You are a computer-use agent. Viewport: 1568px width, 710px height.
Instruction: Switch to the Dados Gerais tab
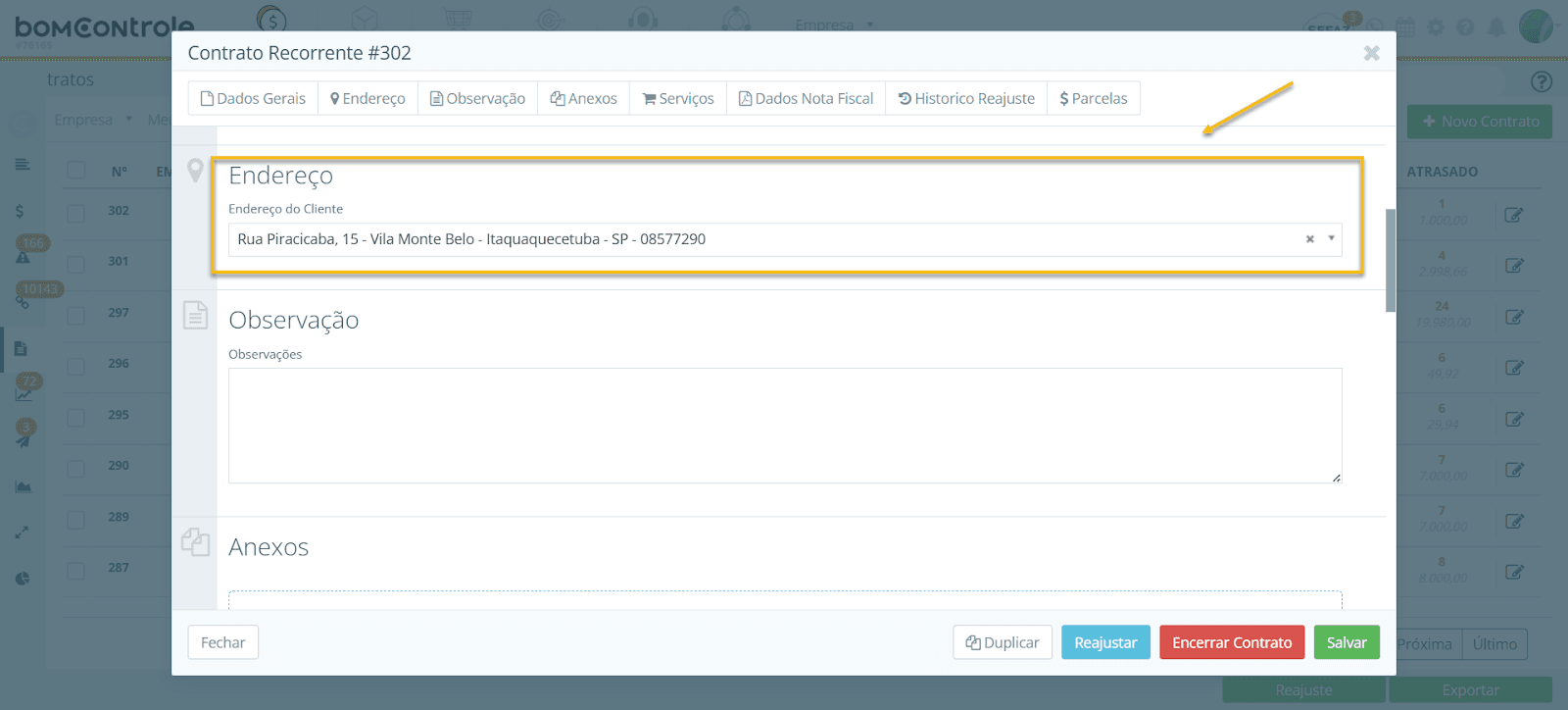coord(253,98)
